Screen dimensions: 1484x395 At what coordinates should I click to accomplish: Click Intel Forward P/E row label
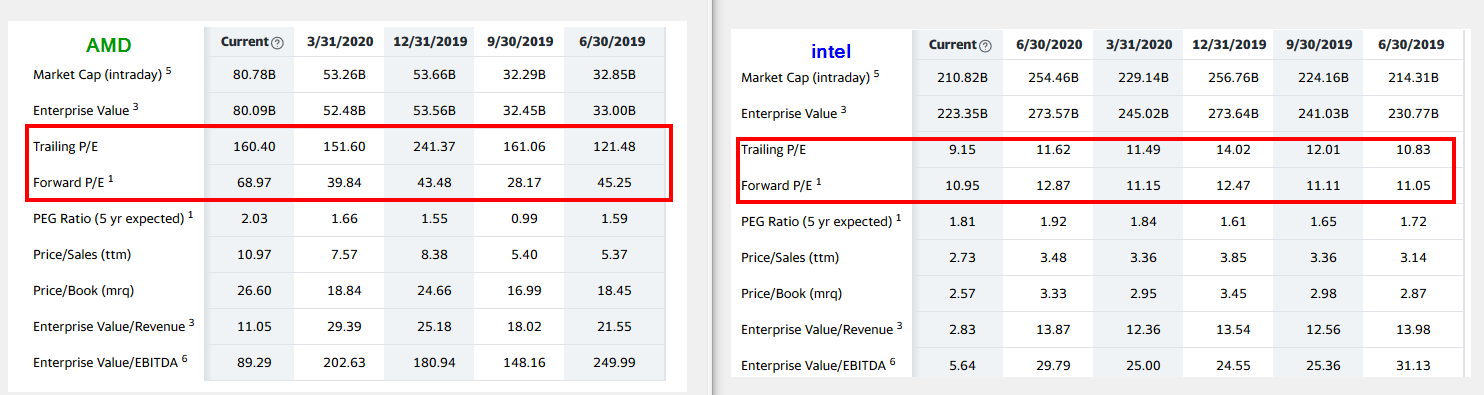(x=781, y=185)
